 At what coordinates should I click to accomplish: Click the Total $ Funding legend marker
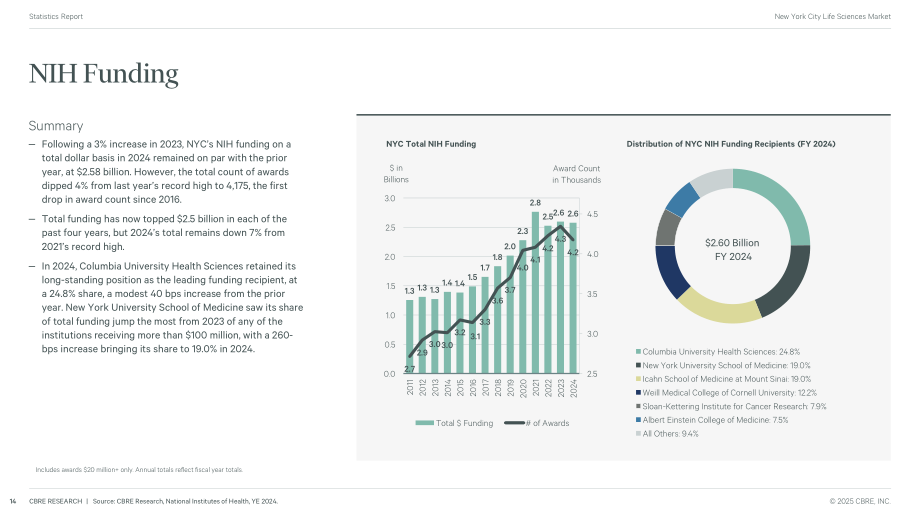(x=424, y=423)
